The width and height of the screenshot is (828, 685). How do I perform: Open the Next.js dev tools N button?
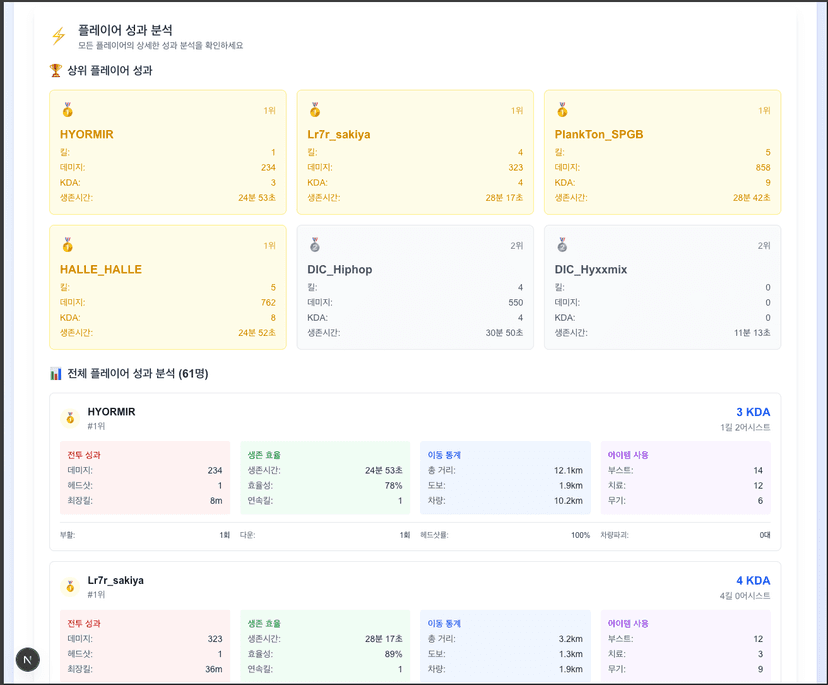coord(28,659)
